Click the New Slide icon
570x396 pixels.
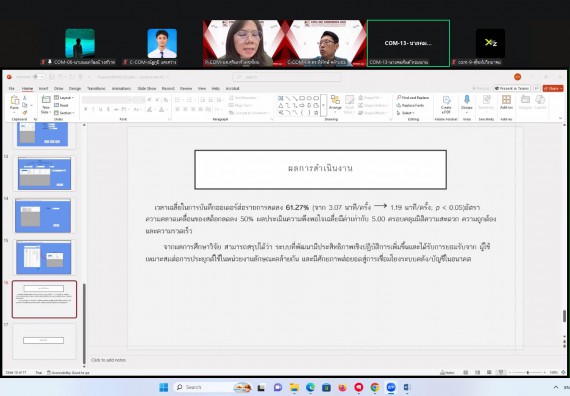coord(46,100)
